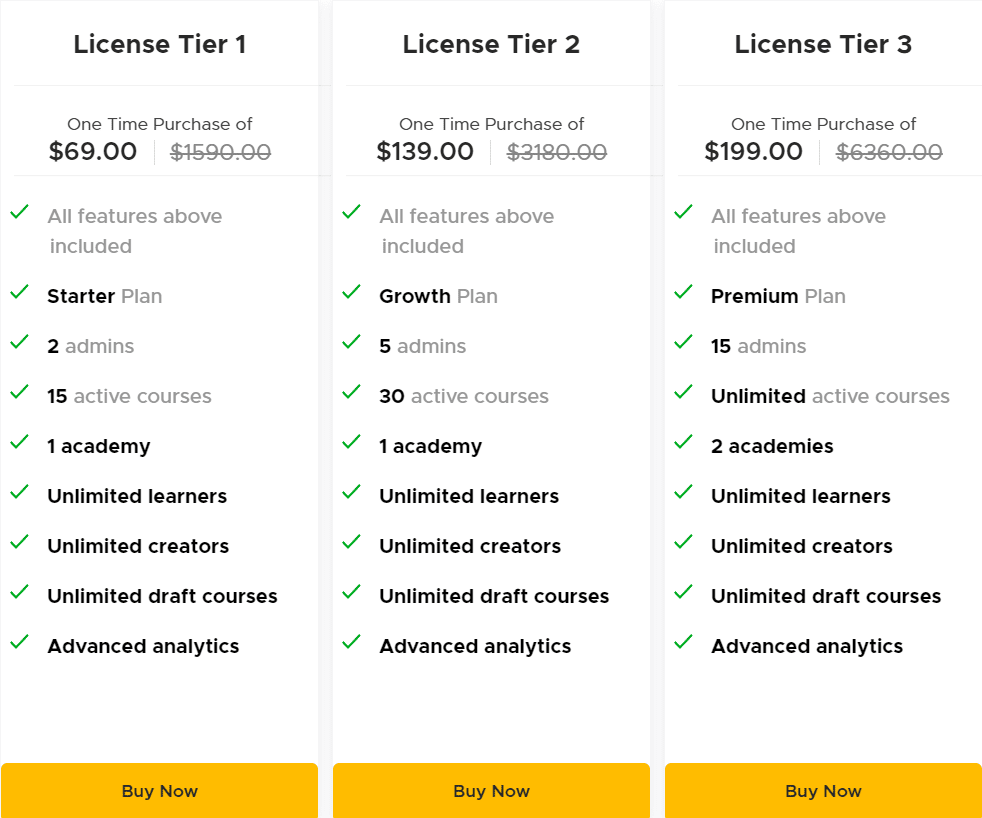Click the checkmark next to Growth Plan
The image size is (982, 818).
click(x=351, y=292)
